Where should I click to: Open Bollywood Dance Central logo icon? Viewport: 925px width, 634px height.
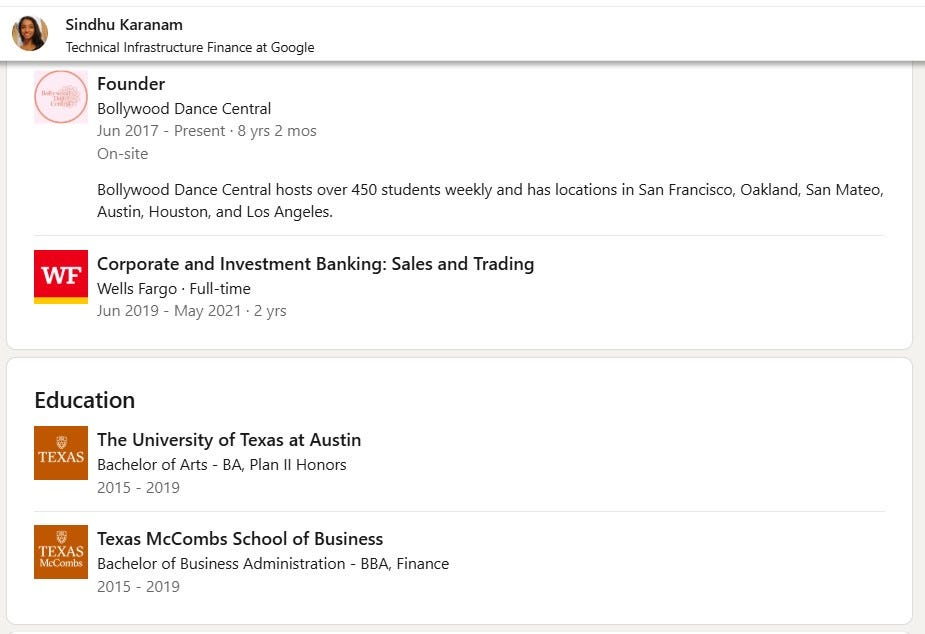(x=61, y=97)
